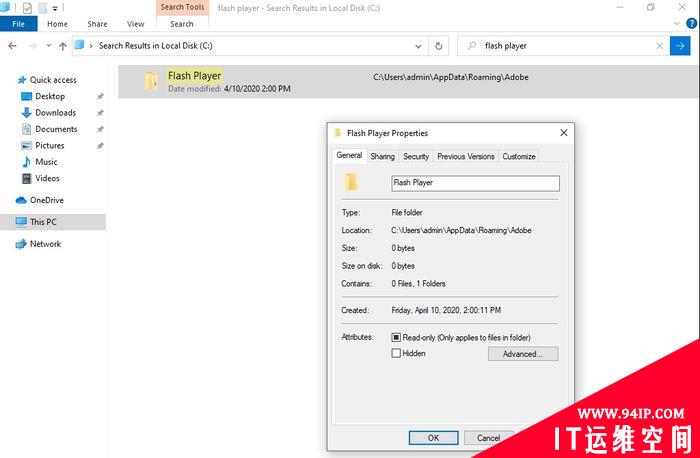Click the large folder icon in Properties
Image resolution: width=700 pixels, height=458 pixels.
click(351, 182)
